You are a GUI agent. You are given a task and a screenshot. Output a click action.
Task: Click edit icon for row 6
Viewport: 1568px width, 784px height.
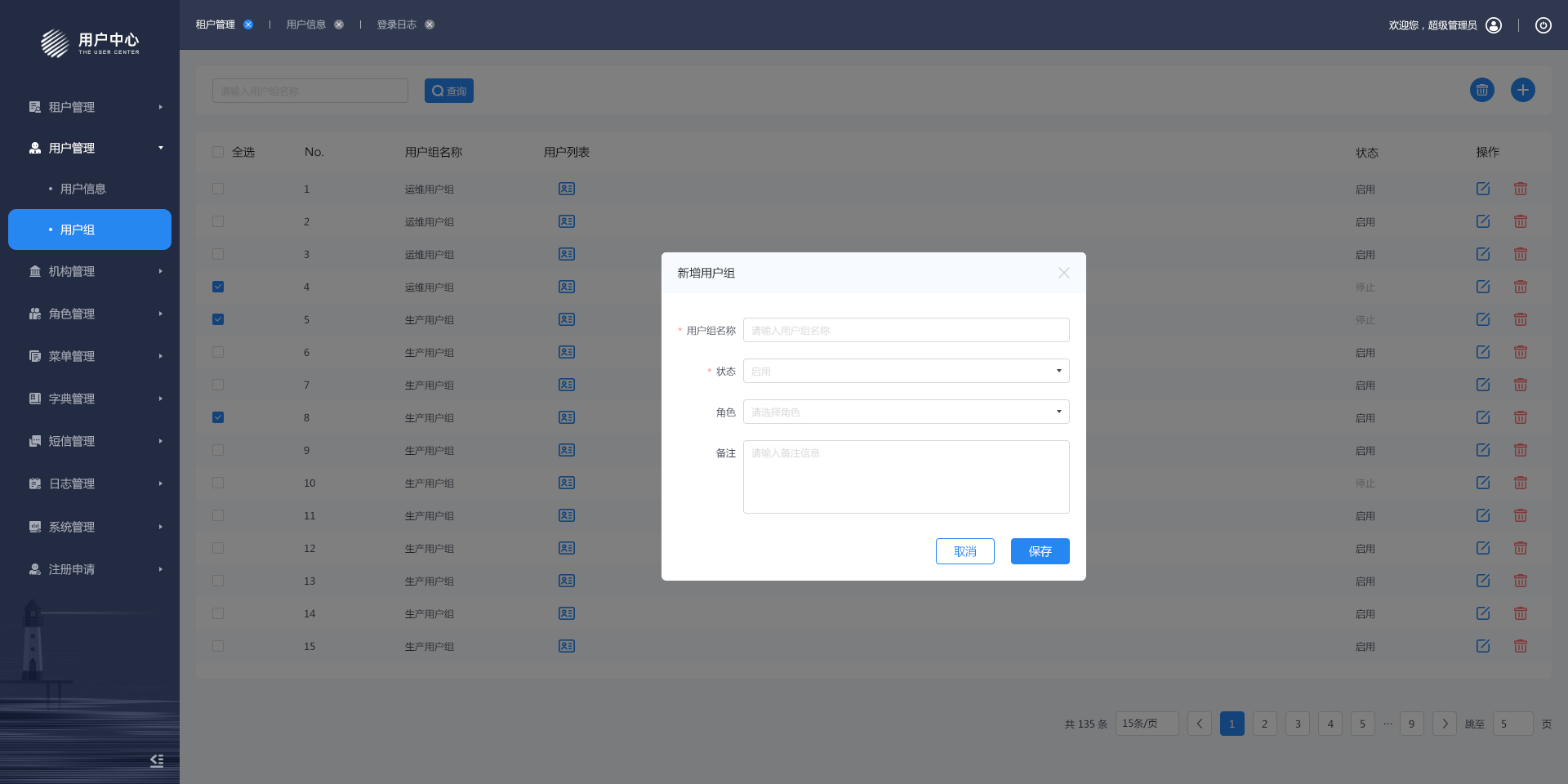(x=1482, y=352)
